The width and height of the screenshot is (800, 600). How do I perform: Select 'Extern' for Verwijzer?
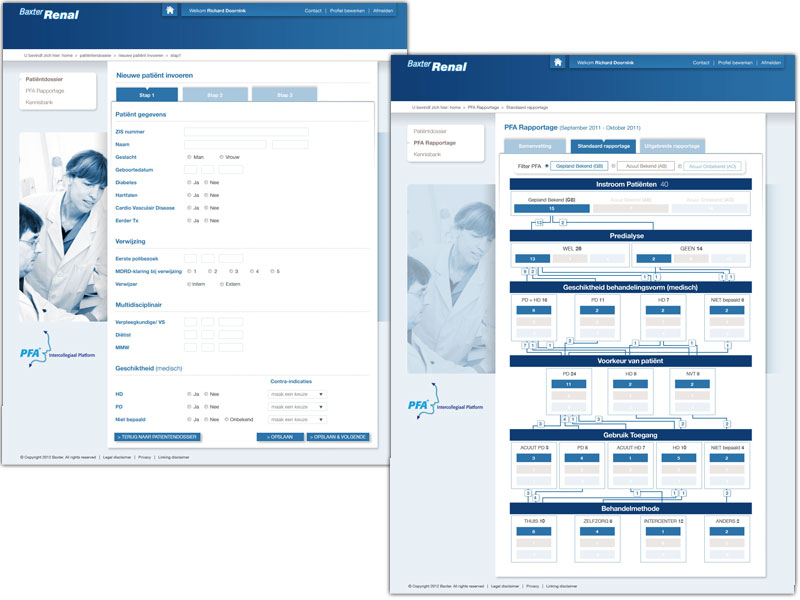pyautogui.click(x=222, y=284)
